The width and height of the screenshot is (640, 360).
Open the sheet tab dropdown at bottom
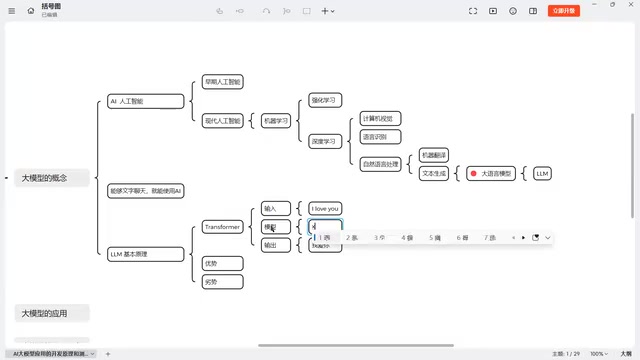[93, 353]
